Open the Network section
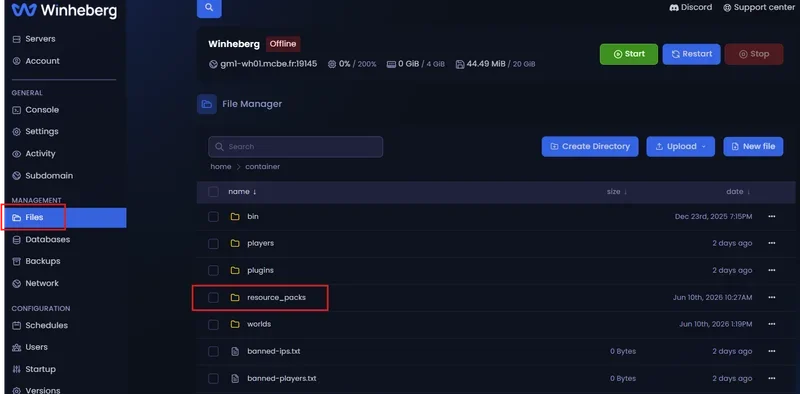 (x=36, y=283)
